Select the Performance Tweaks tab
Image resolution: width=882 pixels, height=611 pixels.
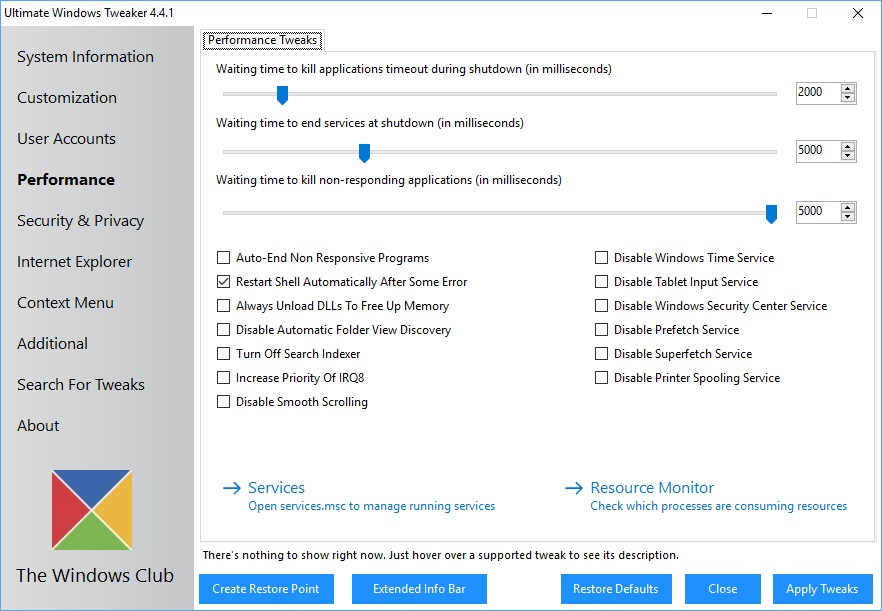tap(263, 40)
